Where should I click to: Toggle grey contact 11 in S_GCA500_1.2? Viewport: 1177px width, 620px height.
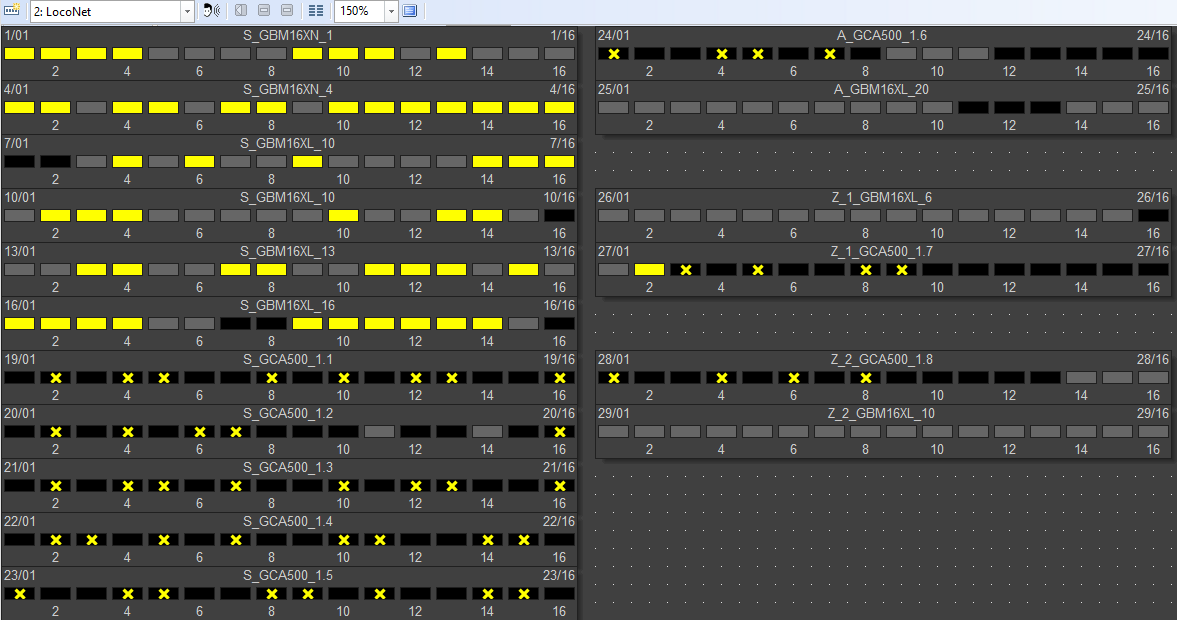(379, 432)
